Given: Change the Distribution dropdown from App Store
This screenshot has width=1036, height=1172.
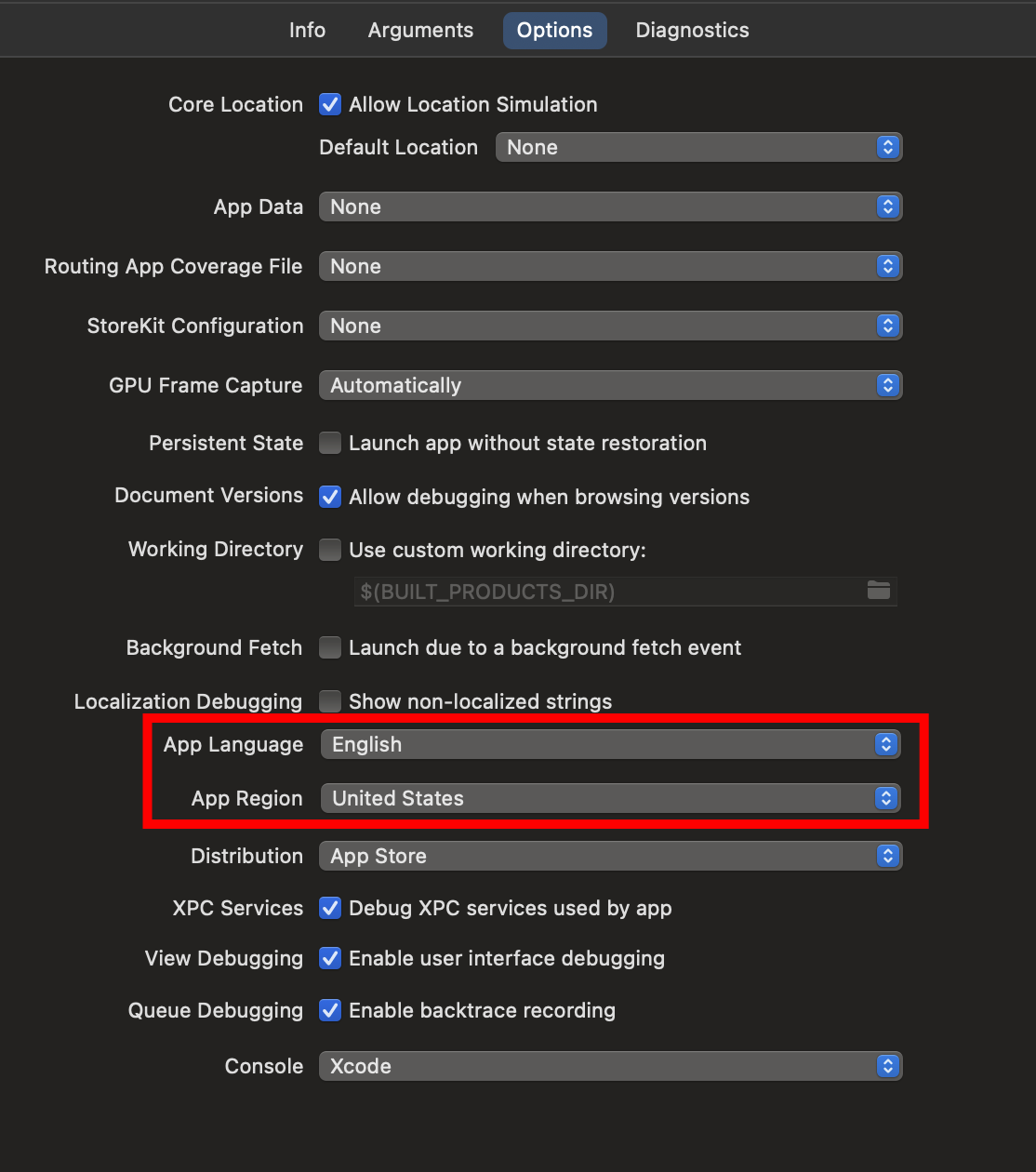Looking at the screenshot, I should click(610, 856).
